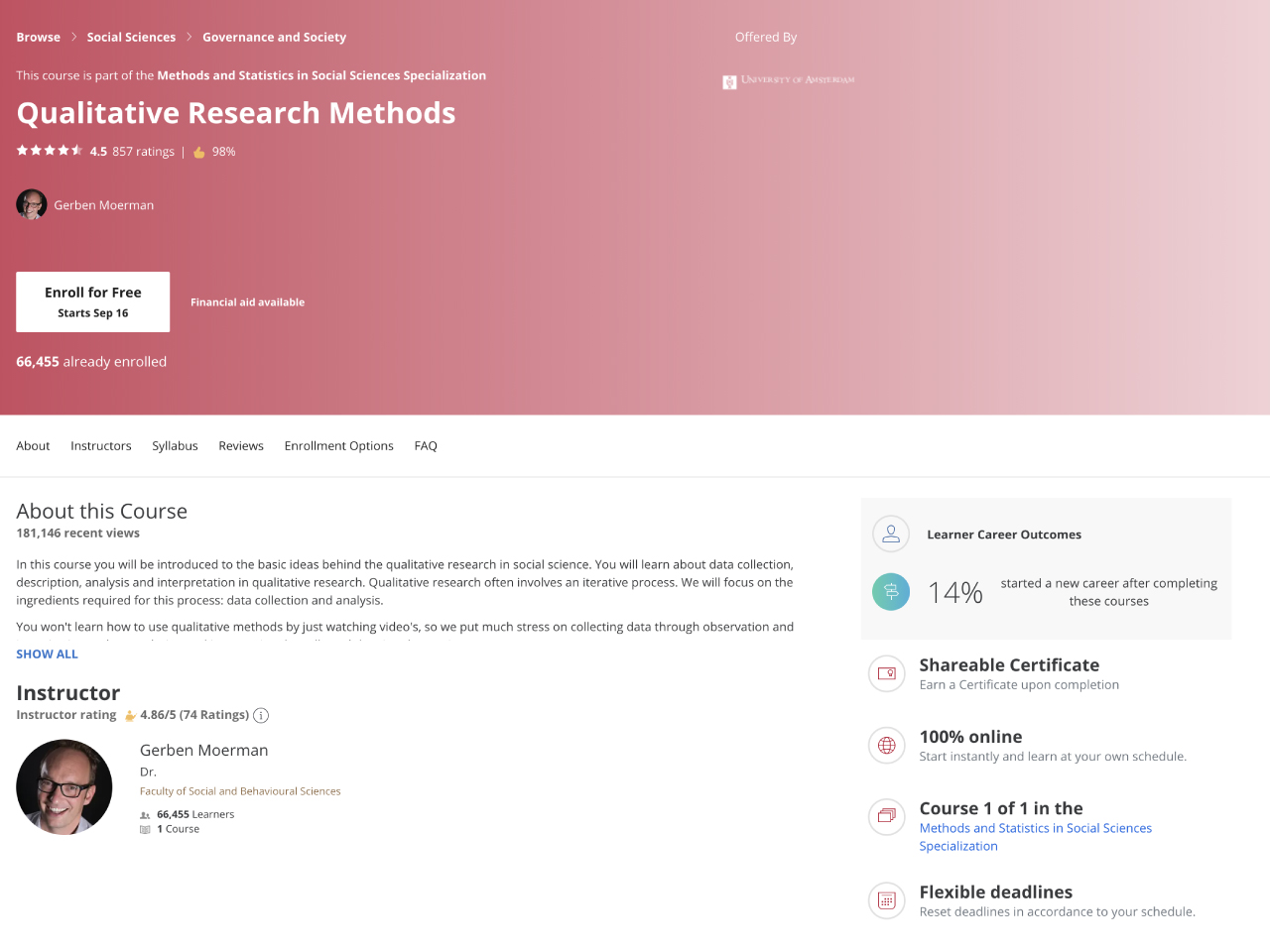
Task: Open Methods and Statistics link in sidebar
Action: (1036, 837)
